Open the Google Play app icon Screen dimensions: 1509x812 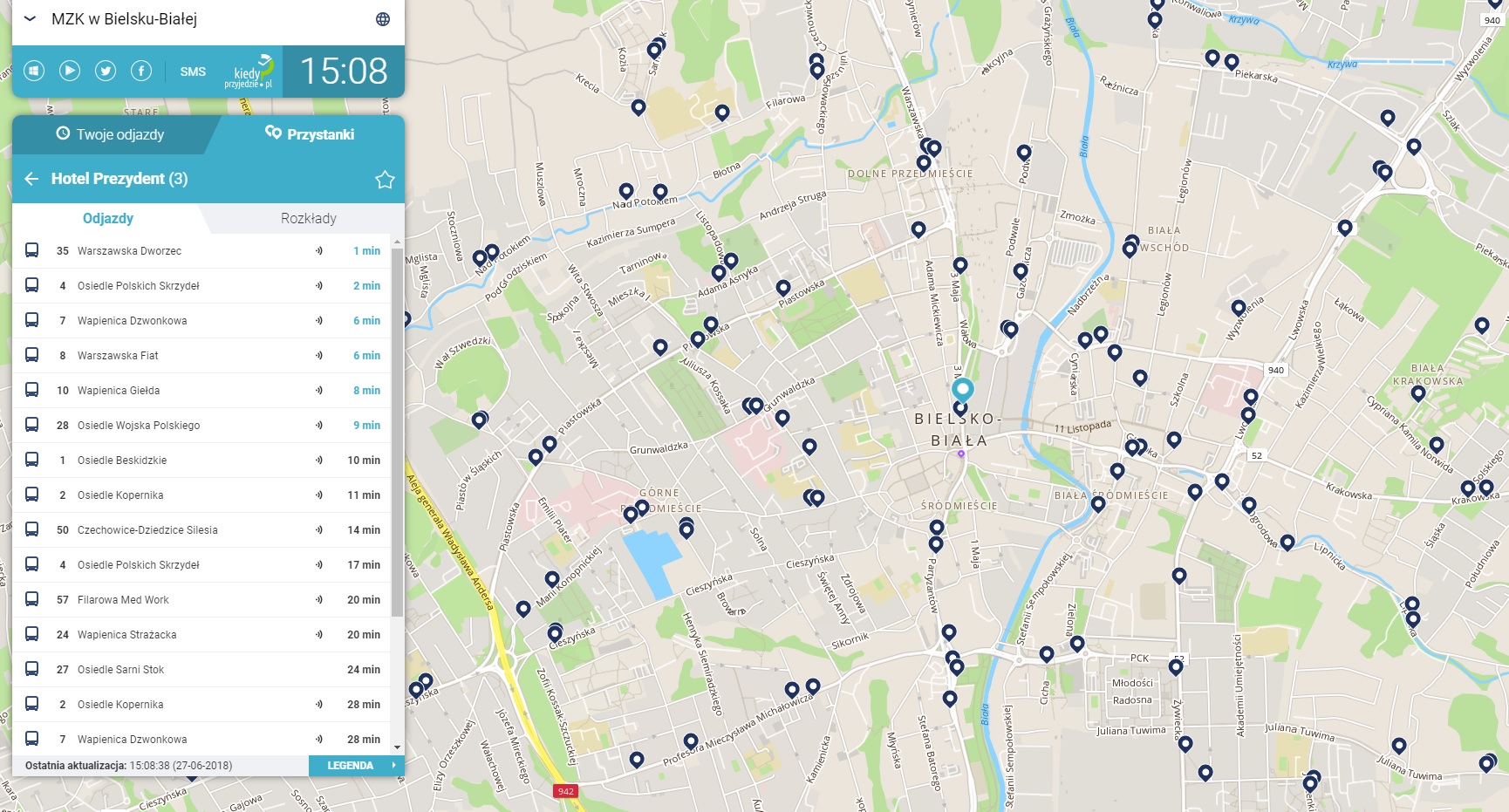[x=70, y=71]
